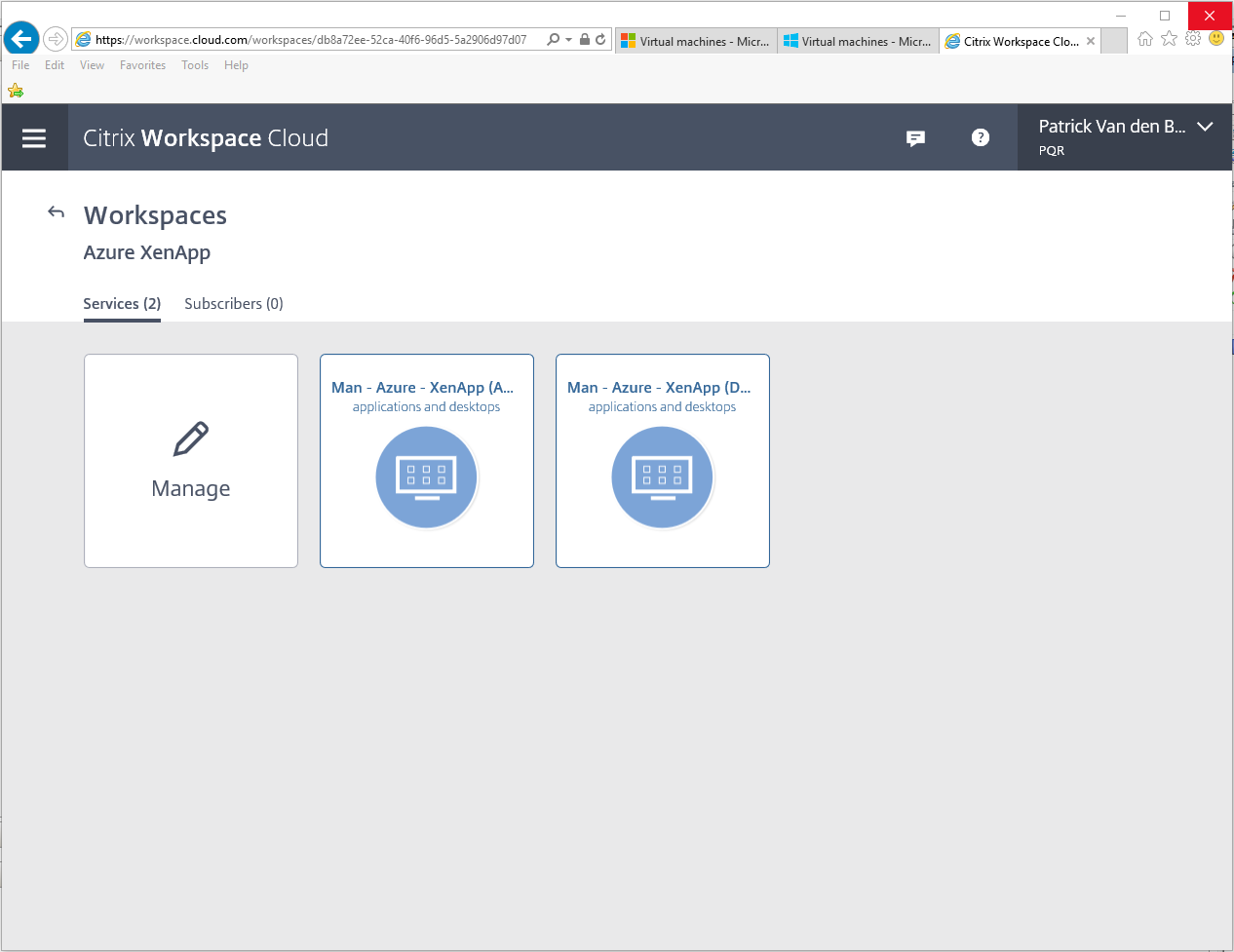Screen dimensions: 1234x952
Task: Open browser Tools gear icon
Action: tap(1193, 39)
